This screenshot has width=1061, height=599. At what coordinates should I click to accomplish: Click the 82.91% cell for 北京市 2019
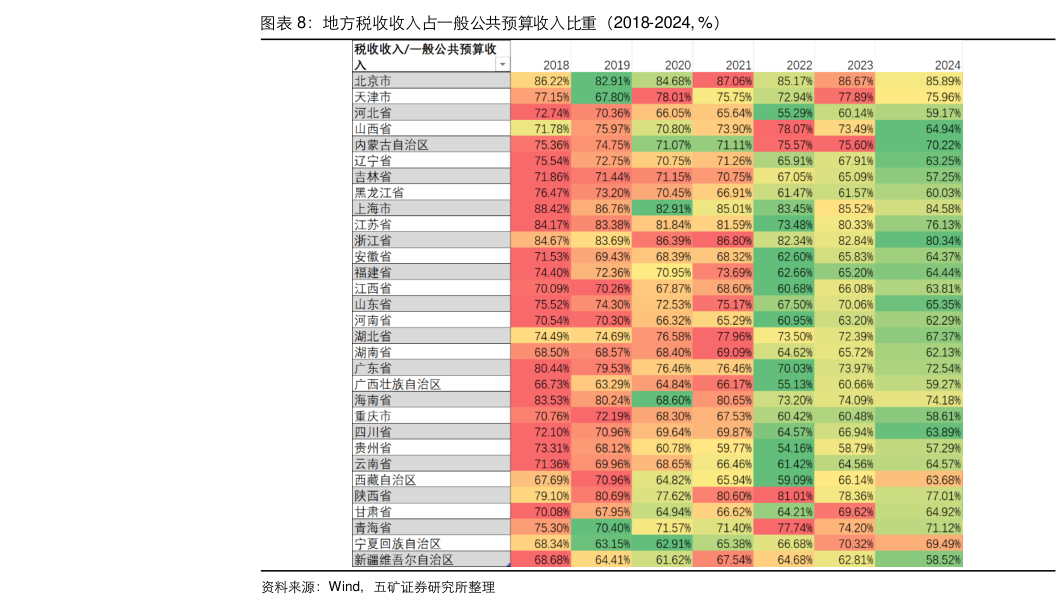tap(601, 81)
